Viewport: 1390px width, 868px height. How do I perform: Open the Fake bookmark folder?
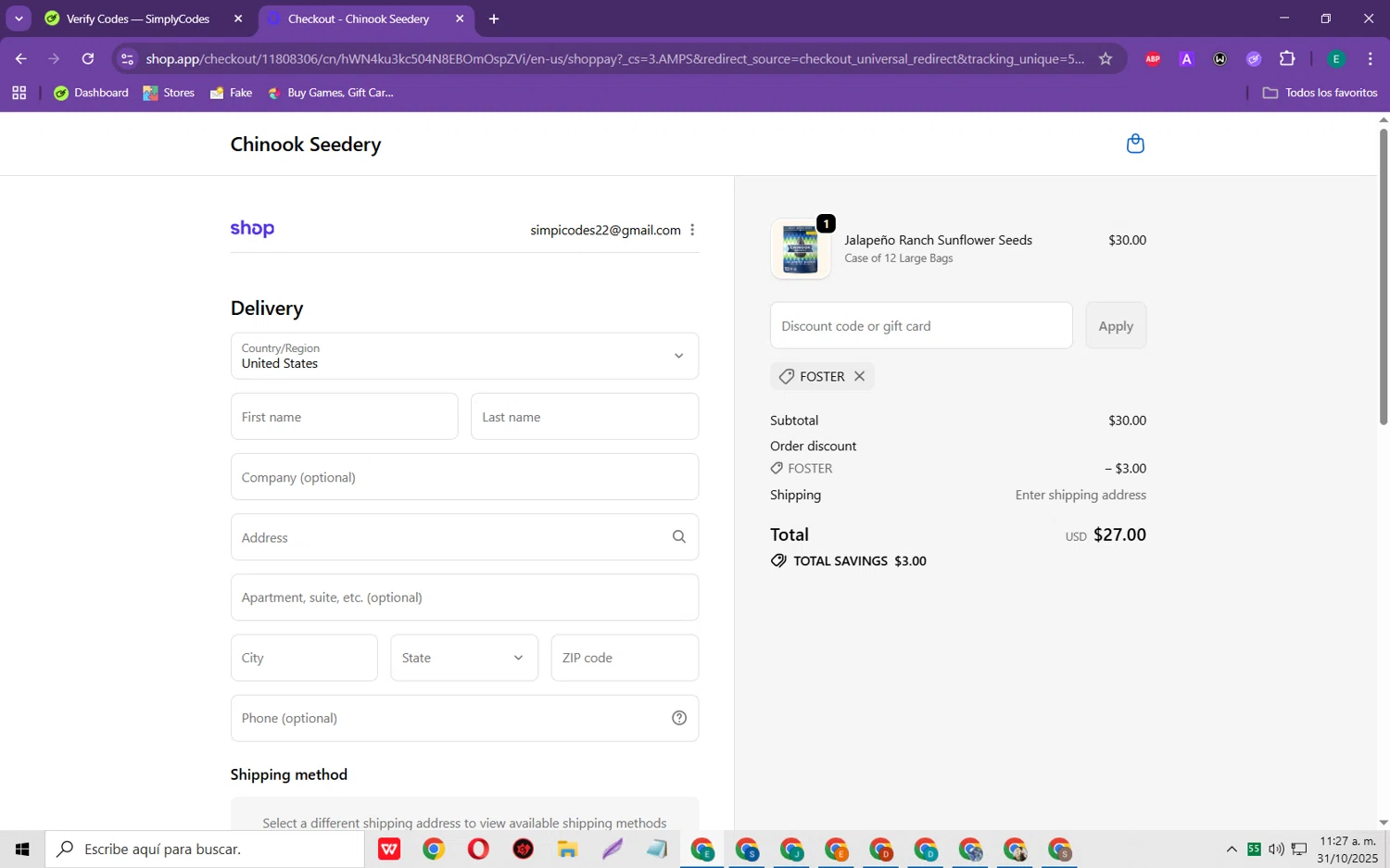tap(232, 93)
